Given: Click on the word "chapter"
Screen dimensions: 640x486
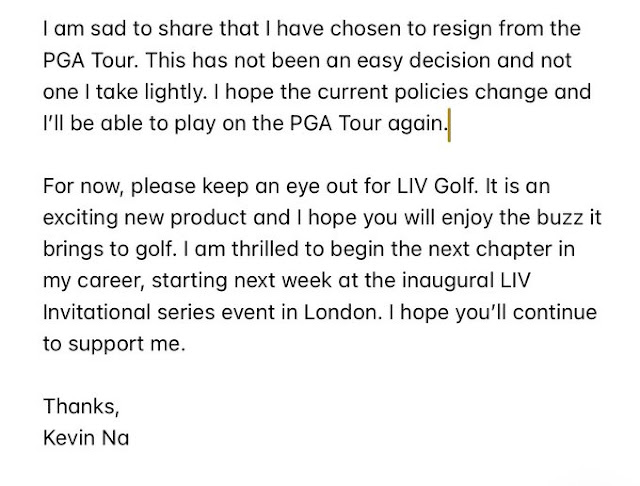Looking at the screenshot, I should coord(513,250).
